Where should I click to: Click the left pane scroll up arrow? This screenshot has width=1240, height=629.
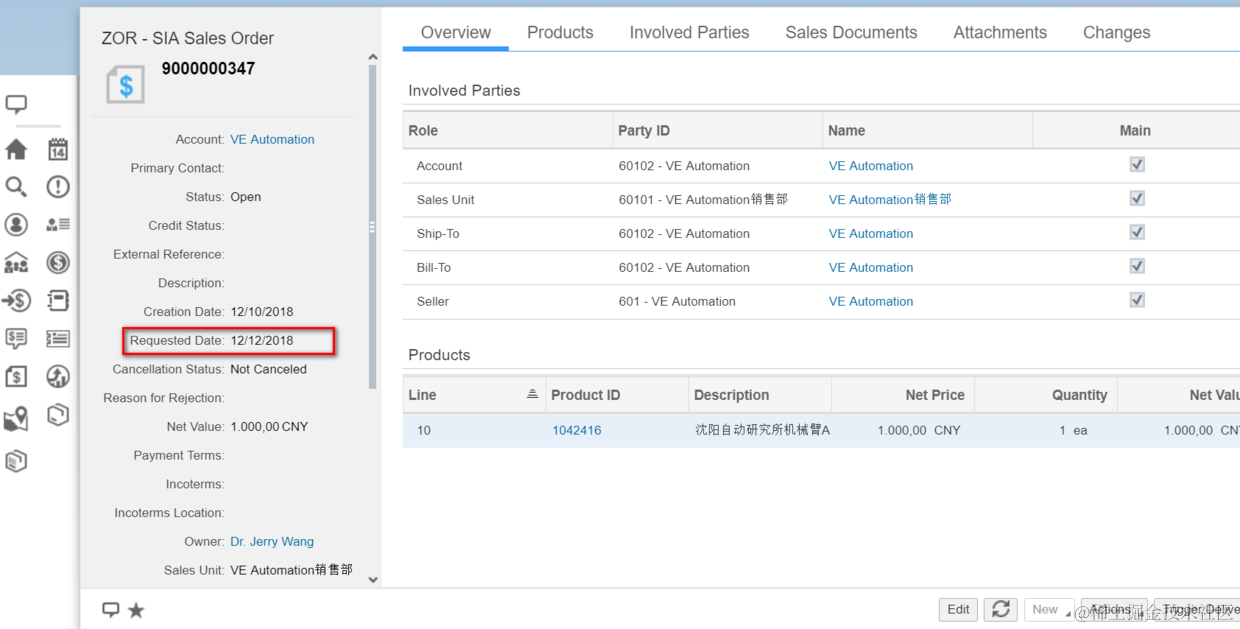[x=373, y=58]
